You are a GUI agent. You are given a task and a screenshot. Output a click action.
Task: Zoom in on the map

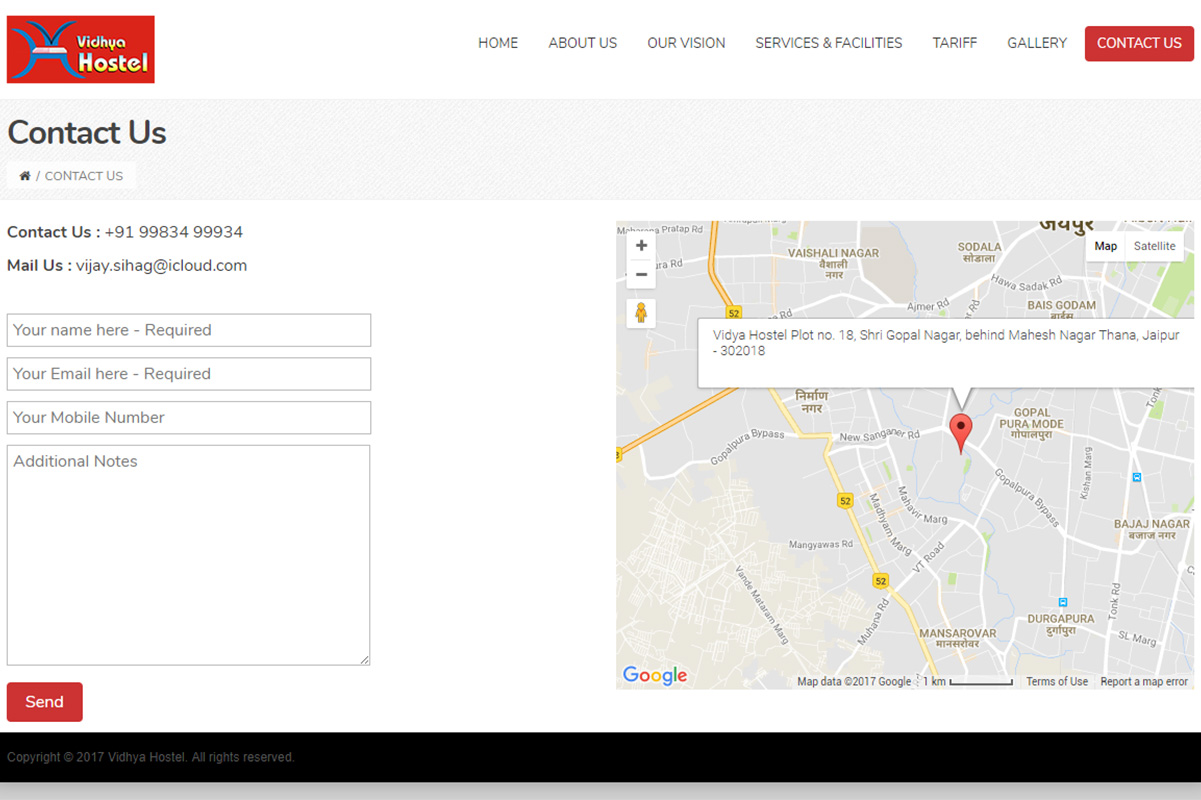[x=641, y=246]
